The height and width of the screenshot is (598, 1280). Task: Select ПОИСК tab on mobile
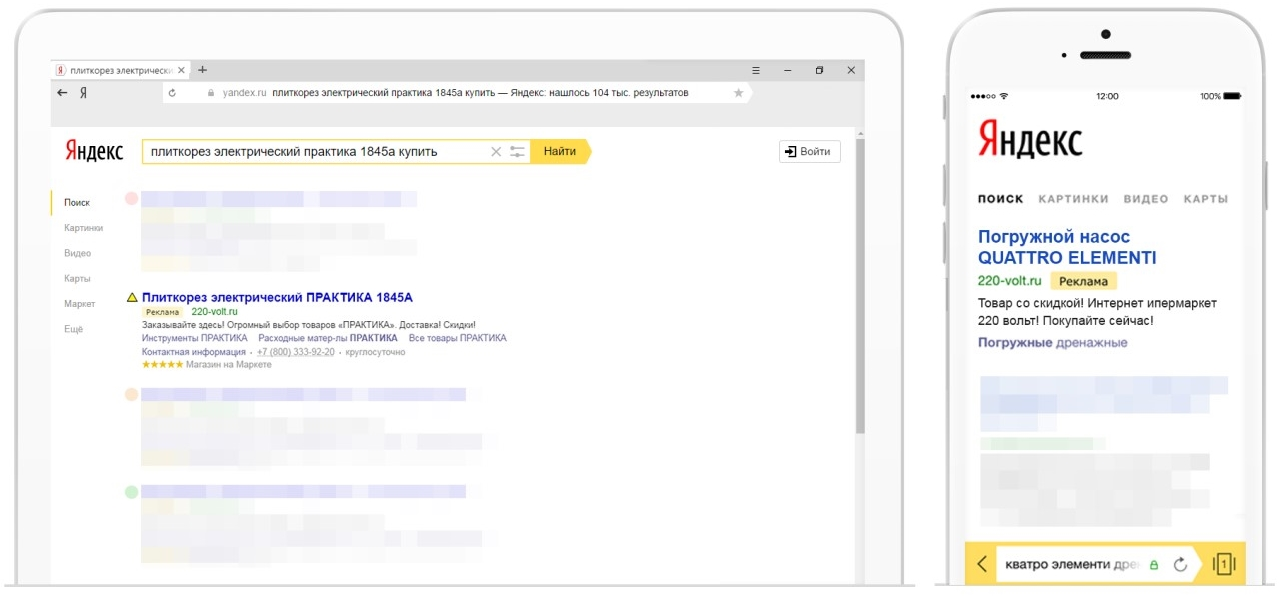coord(1001,199)
